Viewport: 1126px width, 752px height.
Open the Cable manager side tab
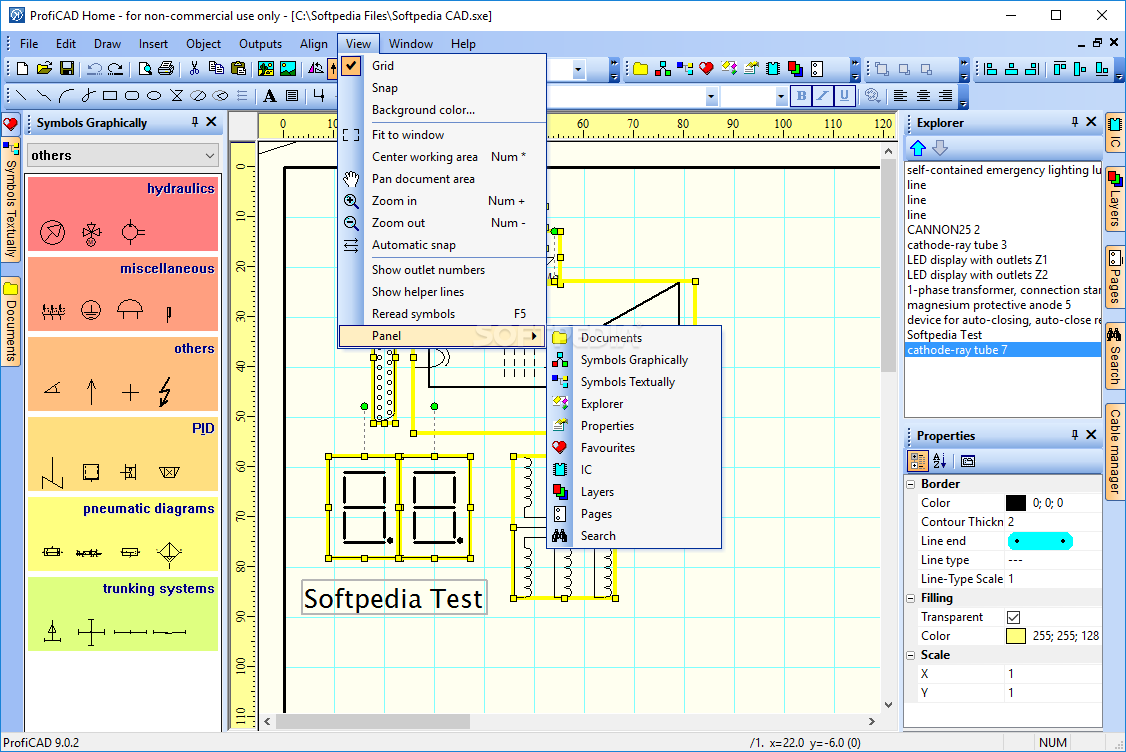(1115, 451)
